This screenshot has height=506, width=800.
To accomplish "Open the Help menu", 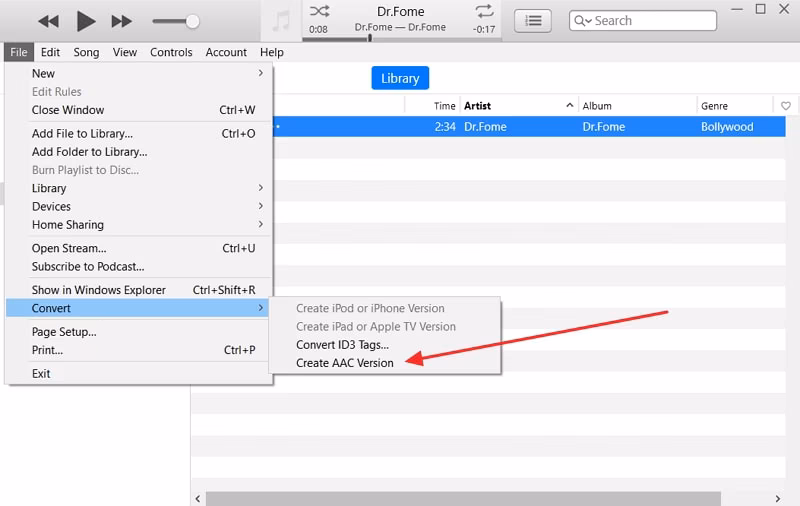I will point(271,52).
